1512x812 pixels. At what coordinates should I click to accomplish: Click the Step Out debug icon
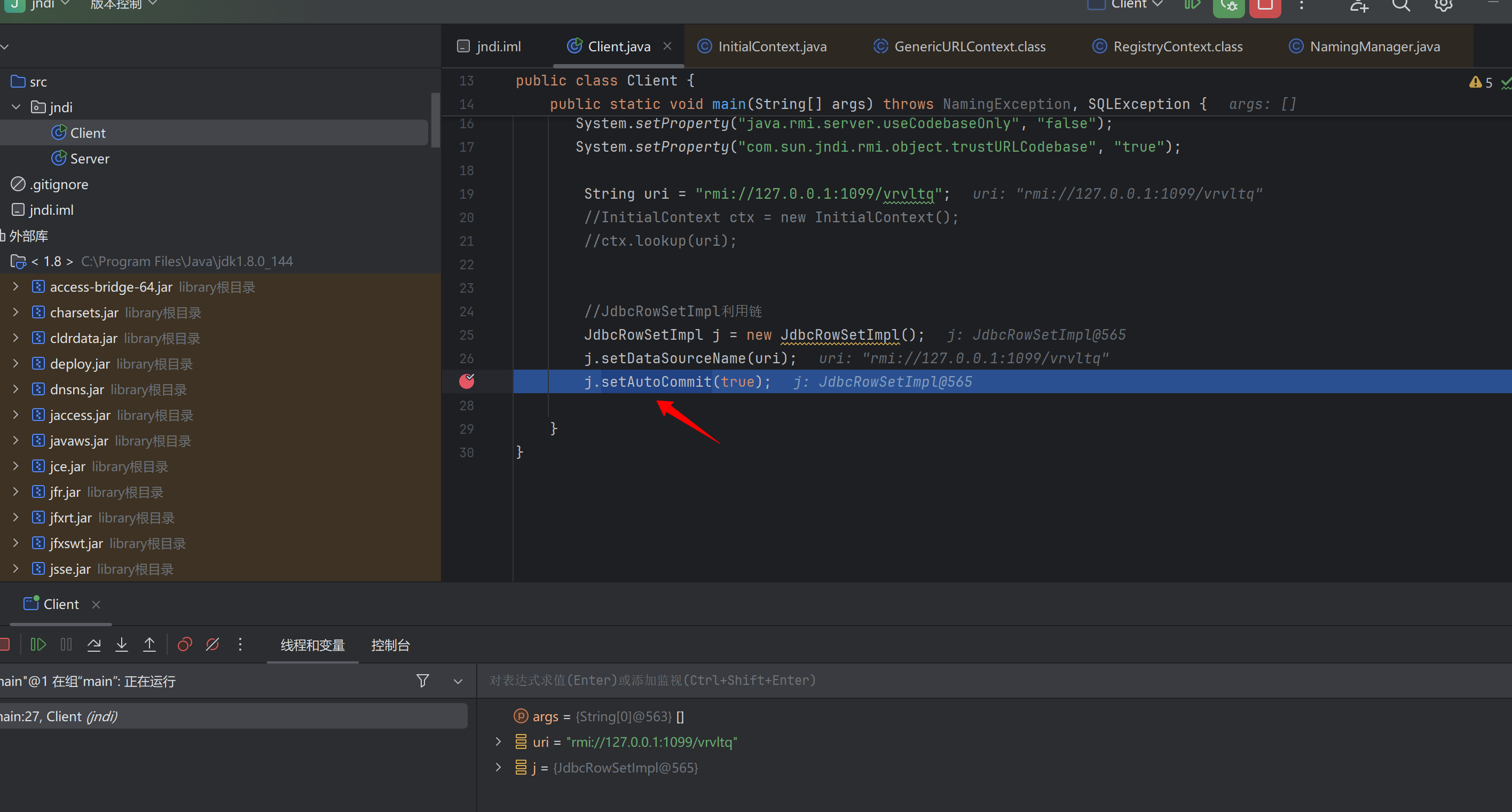[149, 645]
